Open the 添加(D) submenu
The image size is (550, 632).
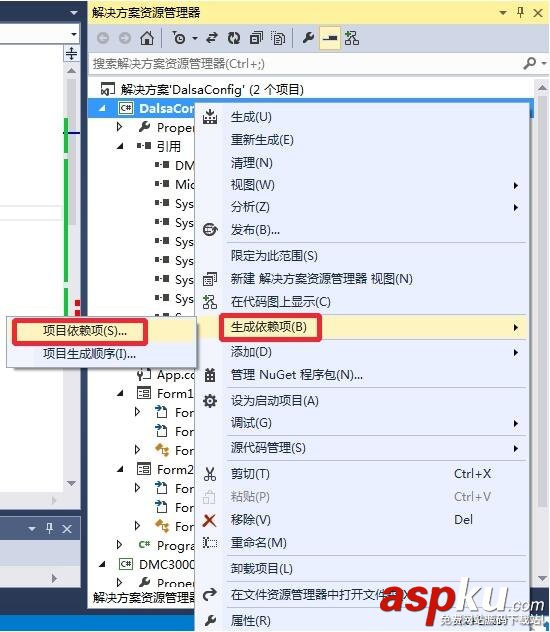[x=362, y=352]
